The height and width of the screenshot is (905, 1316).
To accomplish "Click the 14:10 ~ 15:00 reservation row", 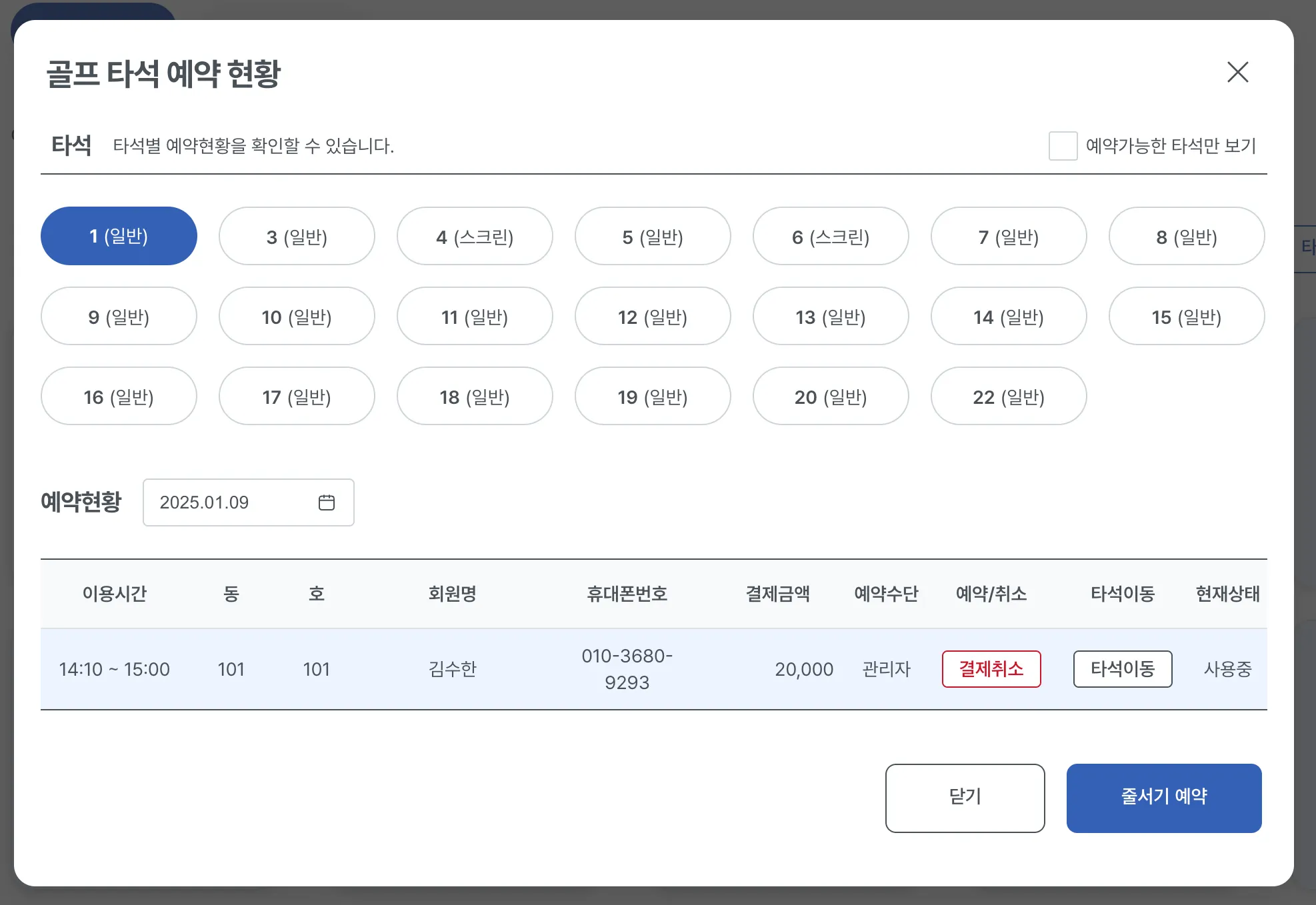I will coord(114,669).
